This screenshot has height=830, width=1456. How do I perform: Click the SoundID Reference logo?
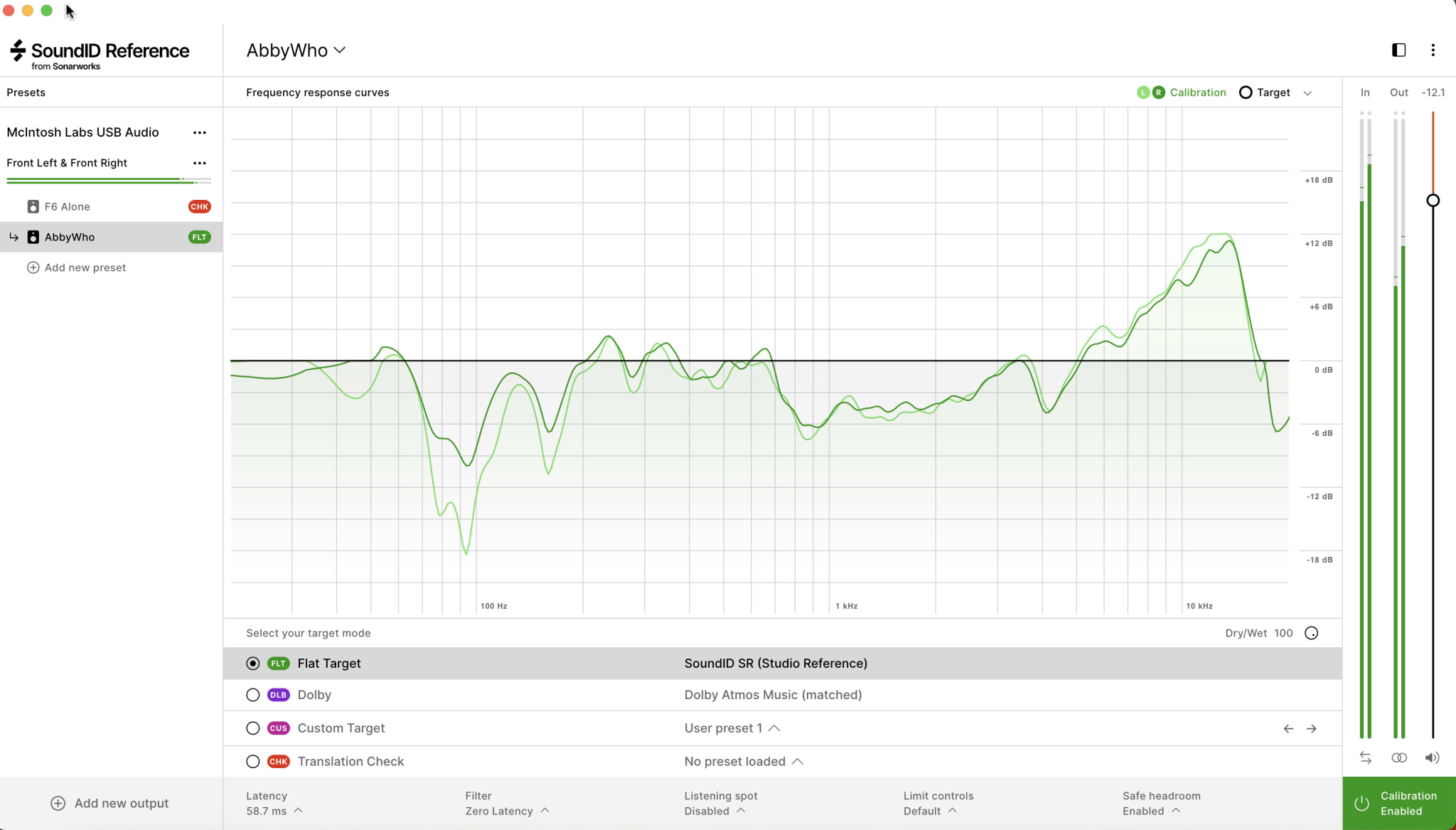[100, 55]
